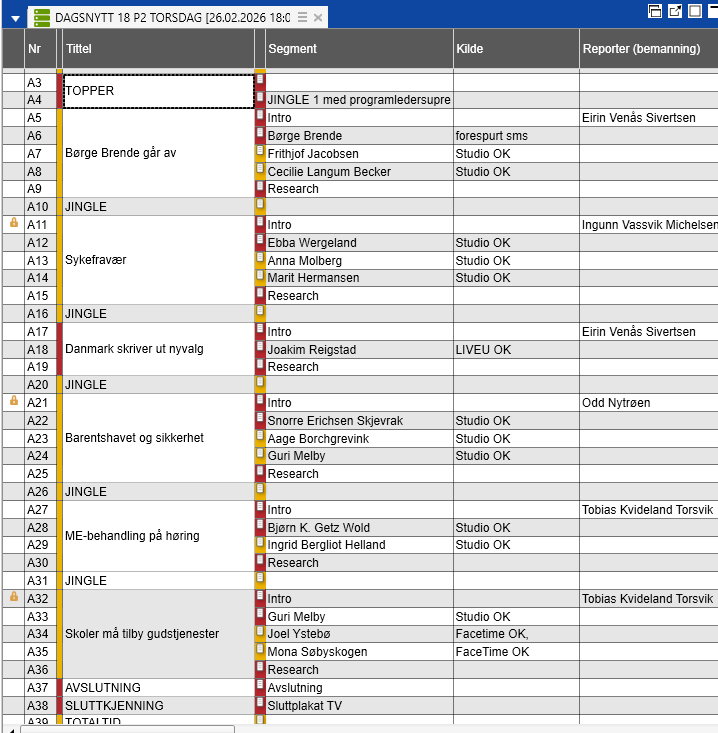This screenshot has width=718, height=733.
Task: Click the lock icon on row A11
Action: (x=13, y=225)
